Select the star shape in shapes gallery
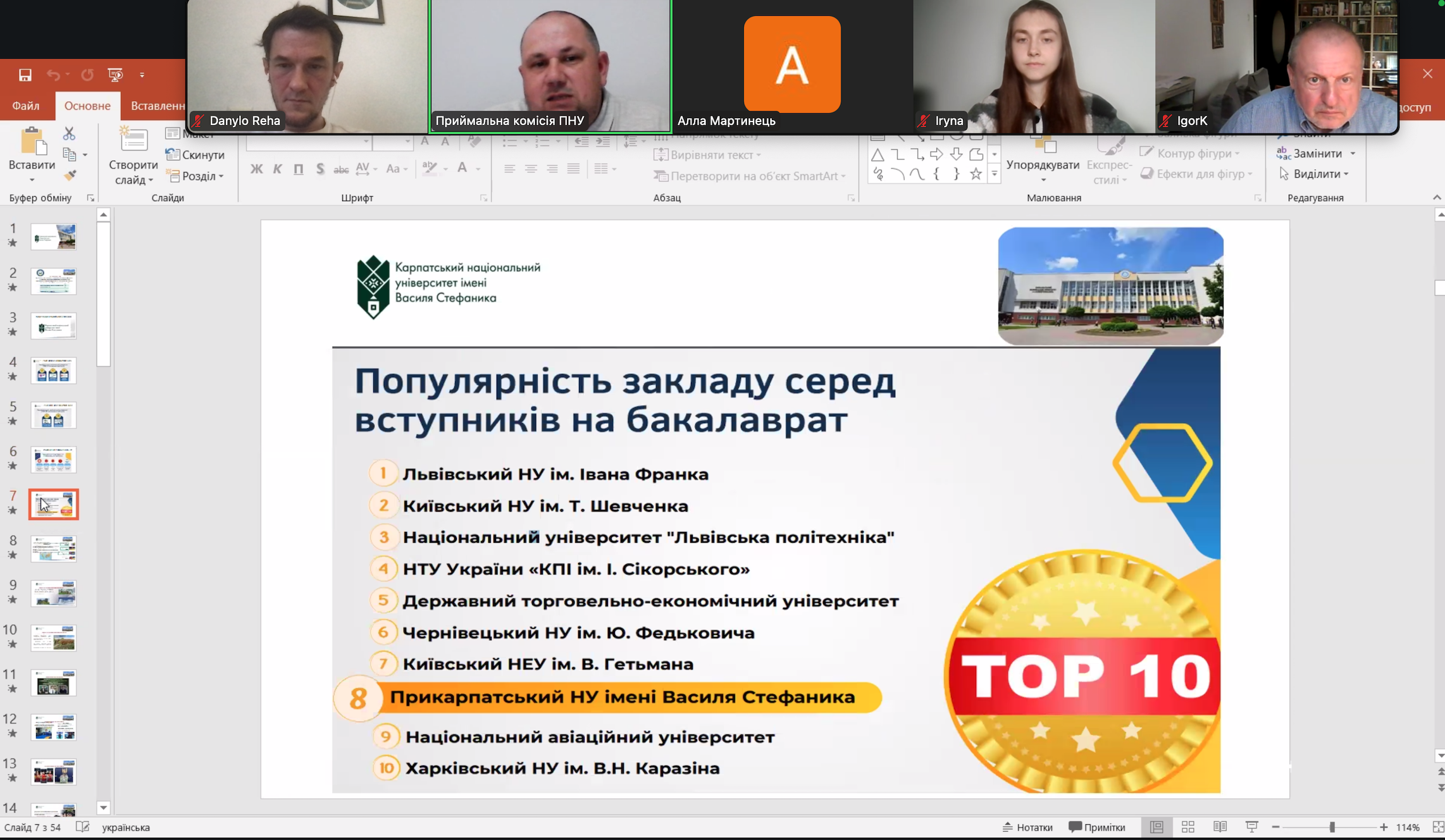The height and width of the screenshot is (840, 1445). tap(976, 174)
